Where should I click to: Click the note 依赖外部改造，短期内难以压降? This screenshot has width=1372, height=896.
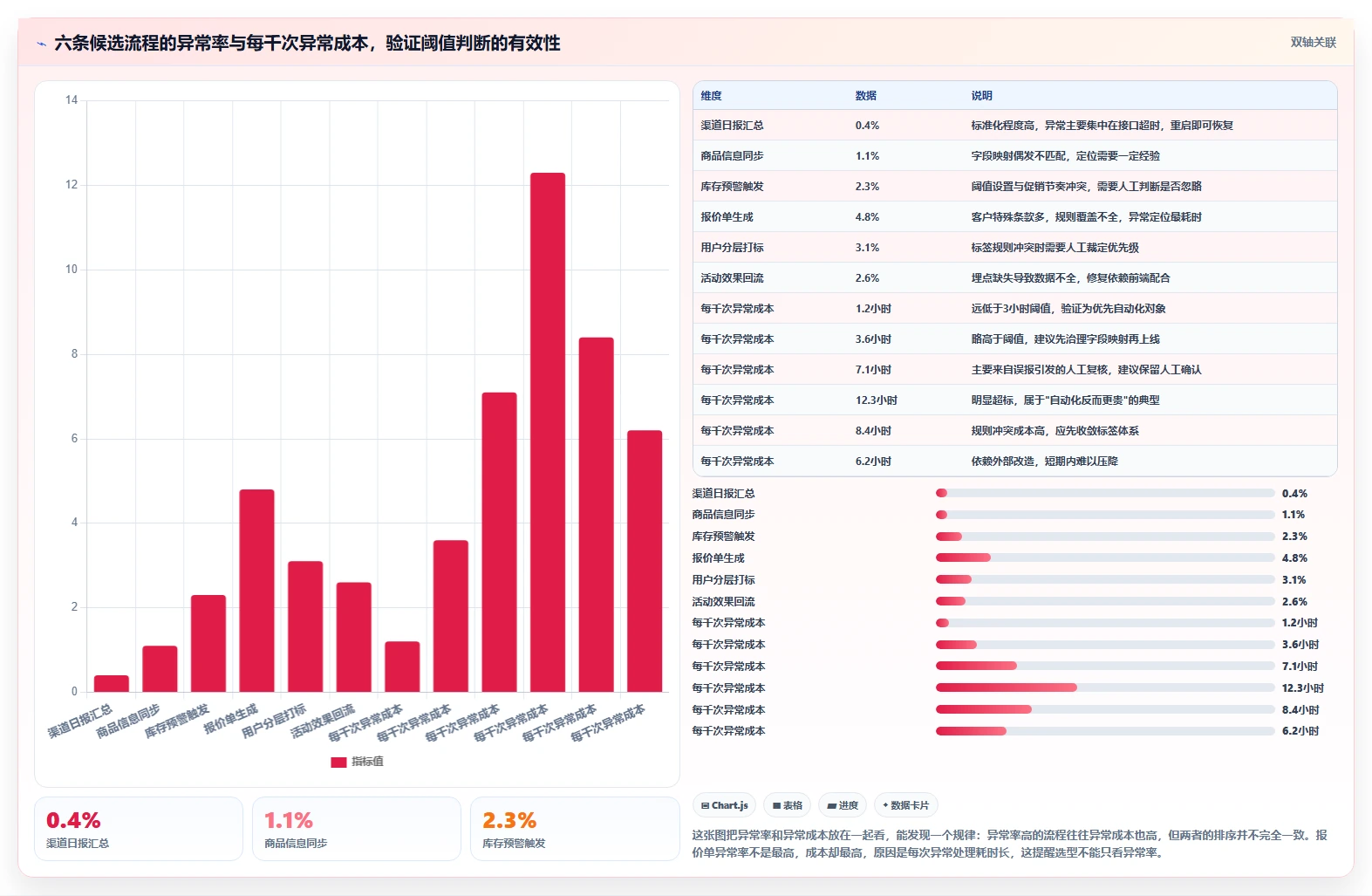click(1044, 462)
